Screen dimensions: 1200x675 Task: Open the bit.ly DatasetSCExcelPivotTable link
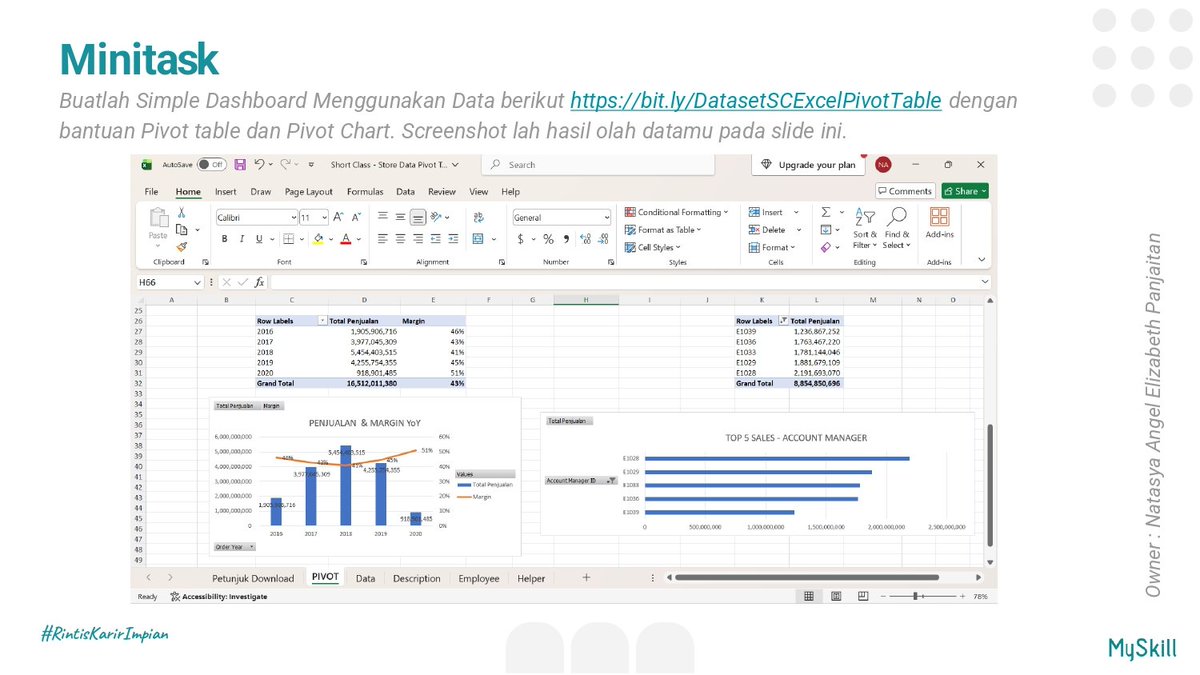click(756, 101)
